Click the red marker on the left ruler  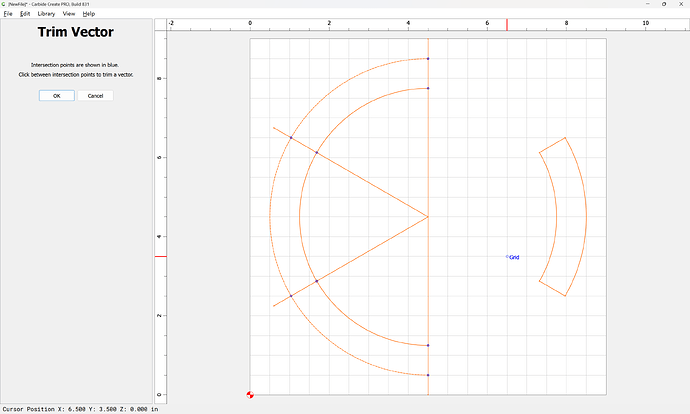[x=160, y=257]
